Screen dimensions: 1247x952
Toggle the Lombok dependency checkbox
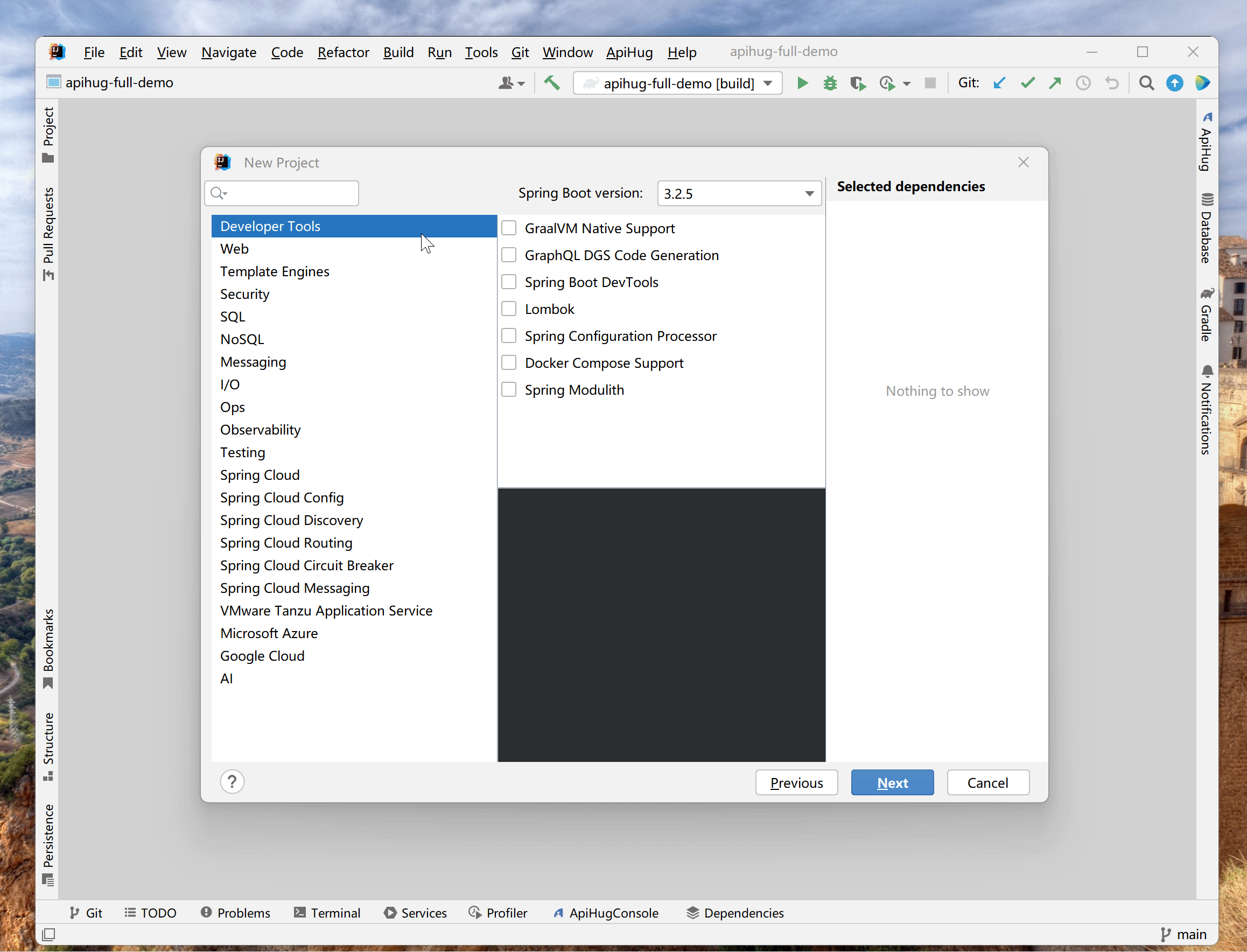[511, 308]
